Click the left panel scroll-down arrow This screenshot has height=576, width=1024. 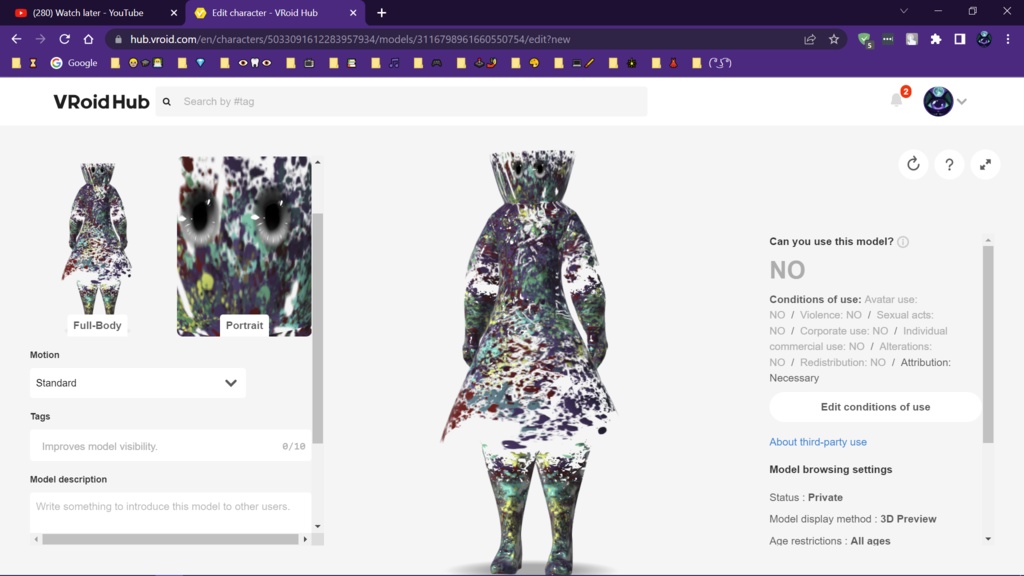point(318,526)
